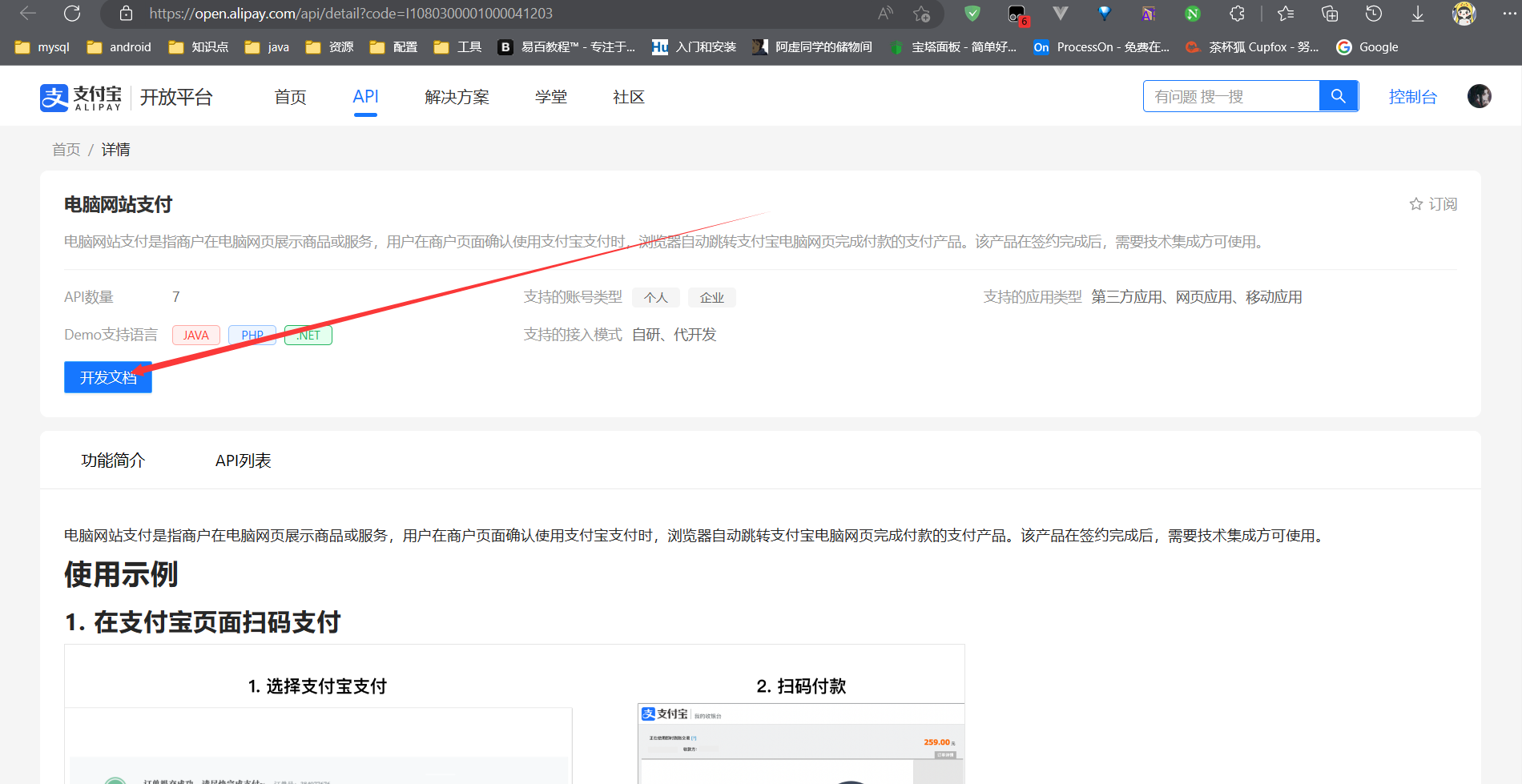The height and width of the screenshot is (784, 1522).
Task: Open the browser settings and more menu
Action: (x=1509, y=14)
